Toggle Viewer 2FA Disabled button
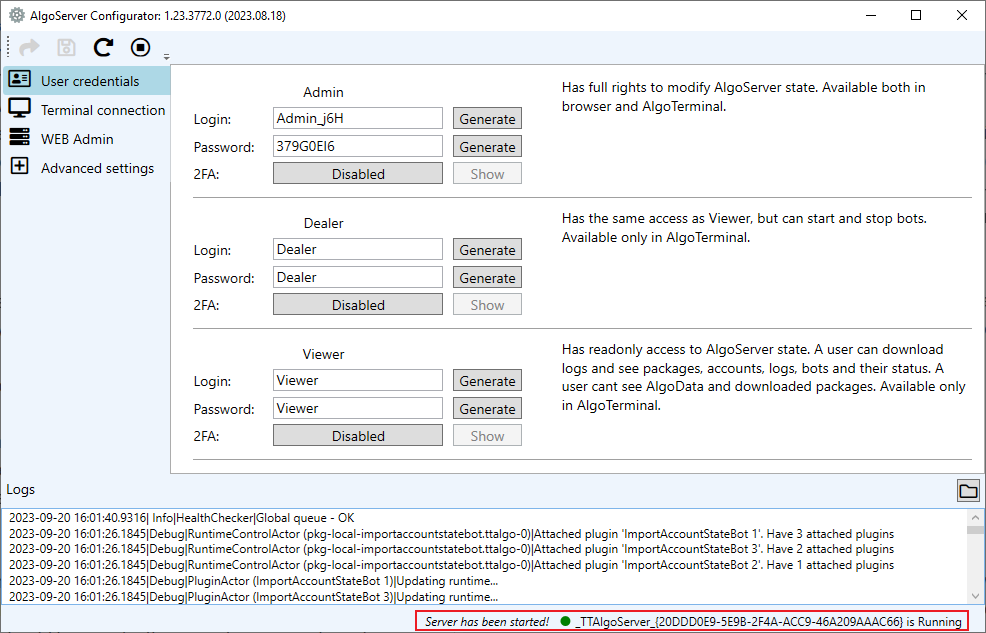 coord(358,435)
